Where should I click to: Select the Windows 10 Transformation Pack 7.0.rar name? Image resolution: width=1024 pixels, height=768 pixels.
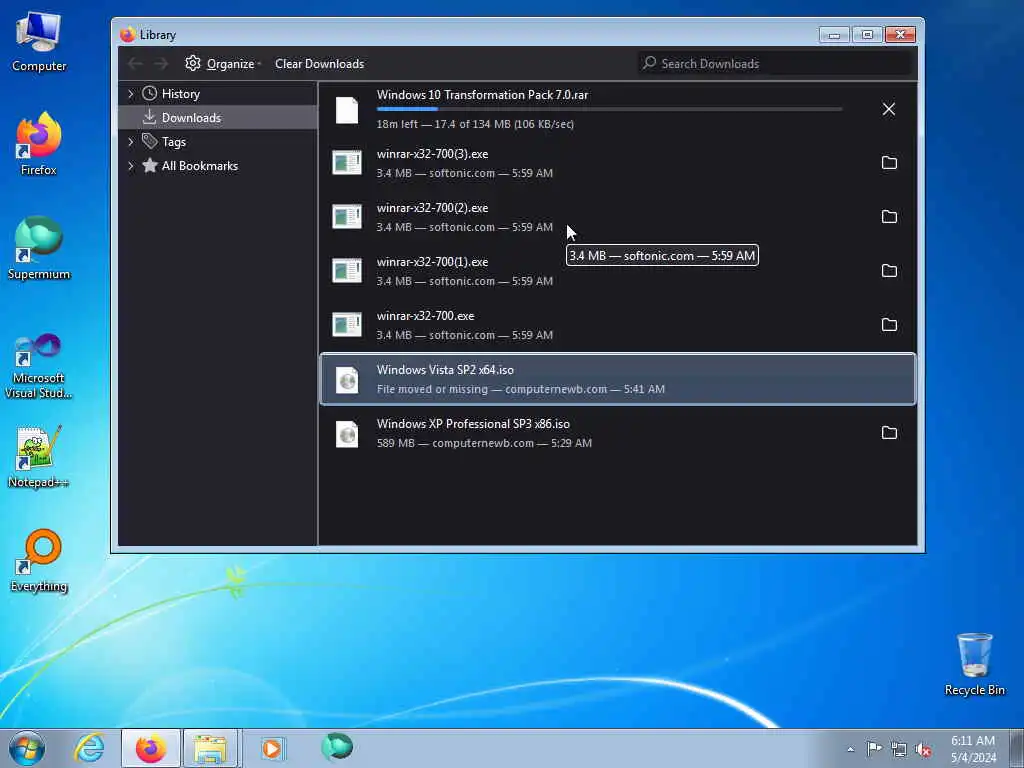click(483, 95)
